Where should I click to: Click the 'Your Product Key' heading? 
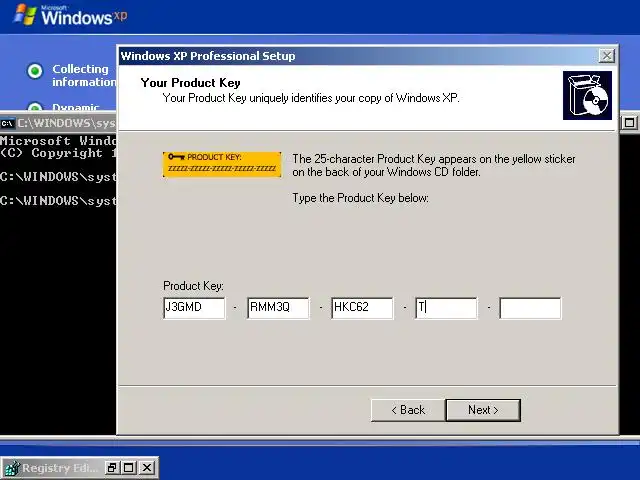click(190, 83)
